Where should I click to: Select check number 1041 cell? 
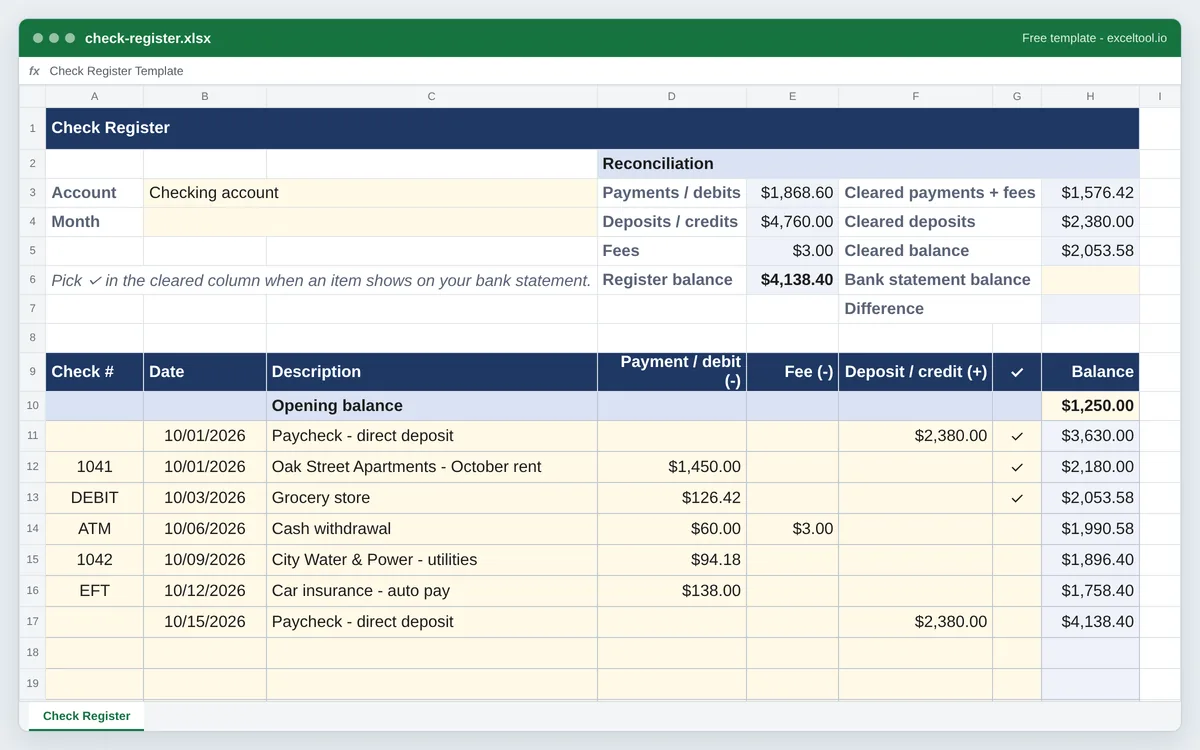tap(94, 467)
